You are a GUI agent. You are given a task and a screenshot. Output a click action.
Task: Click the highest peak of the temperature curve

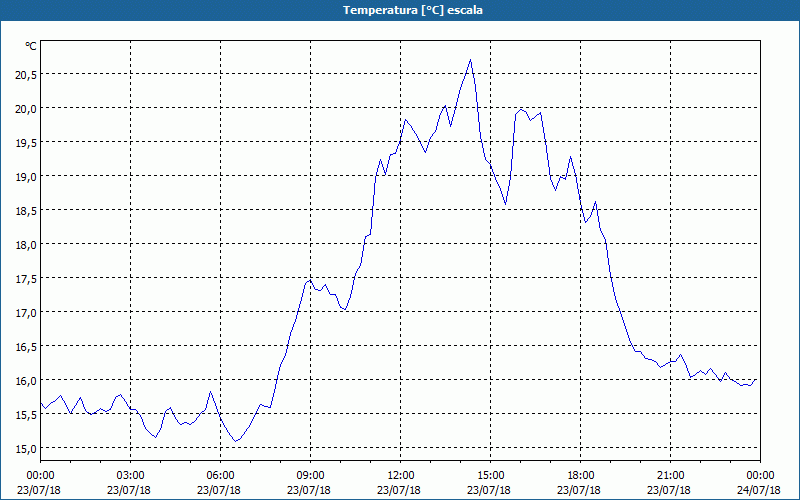pyautogui.click(x=470, y=60)
